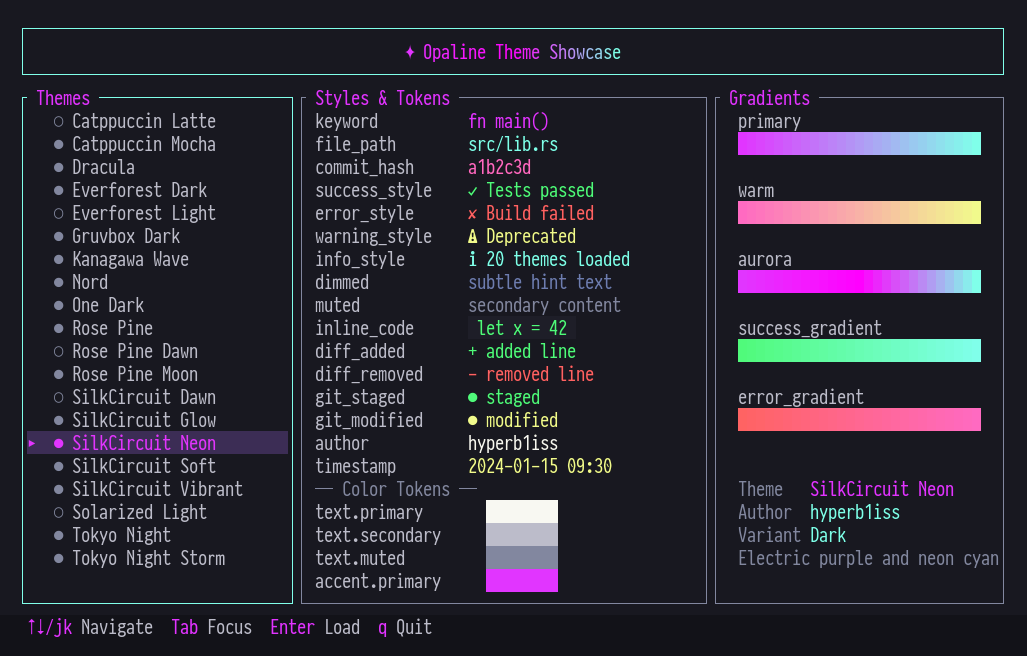This screenshot has height=656, width=1027.
Task: Click the 'let x = 42' inline code
Action: [x=522, y=328]
